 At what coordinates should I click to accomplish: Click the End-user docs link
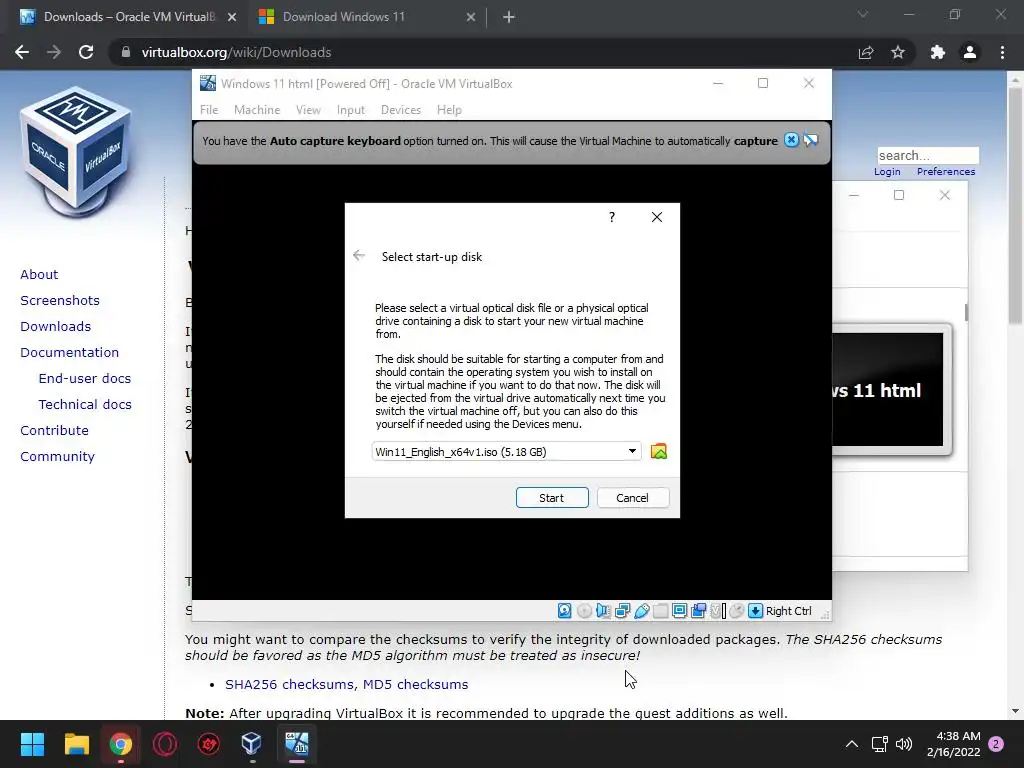pos(85,379)
